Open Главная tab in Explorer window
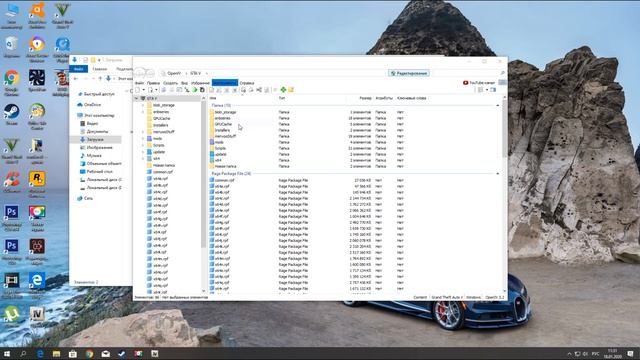The image size is (640, 360). click(x=99, y=69)
